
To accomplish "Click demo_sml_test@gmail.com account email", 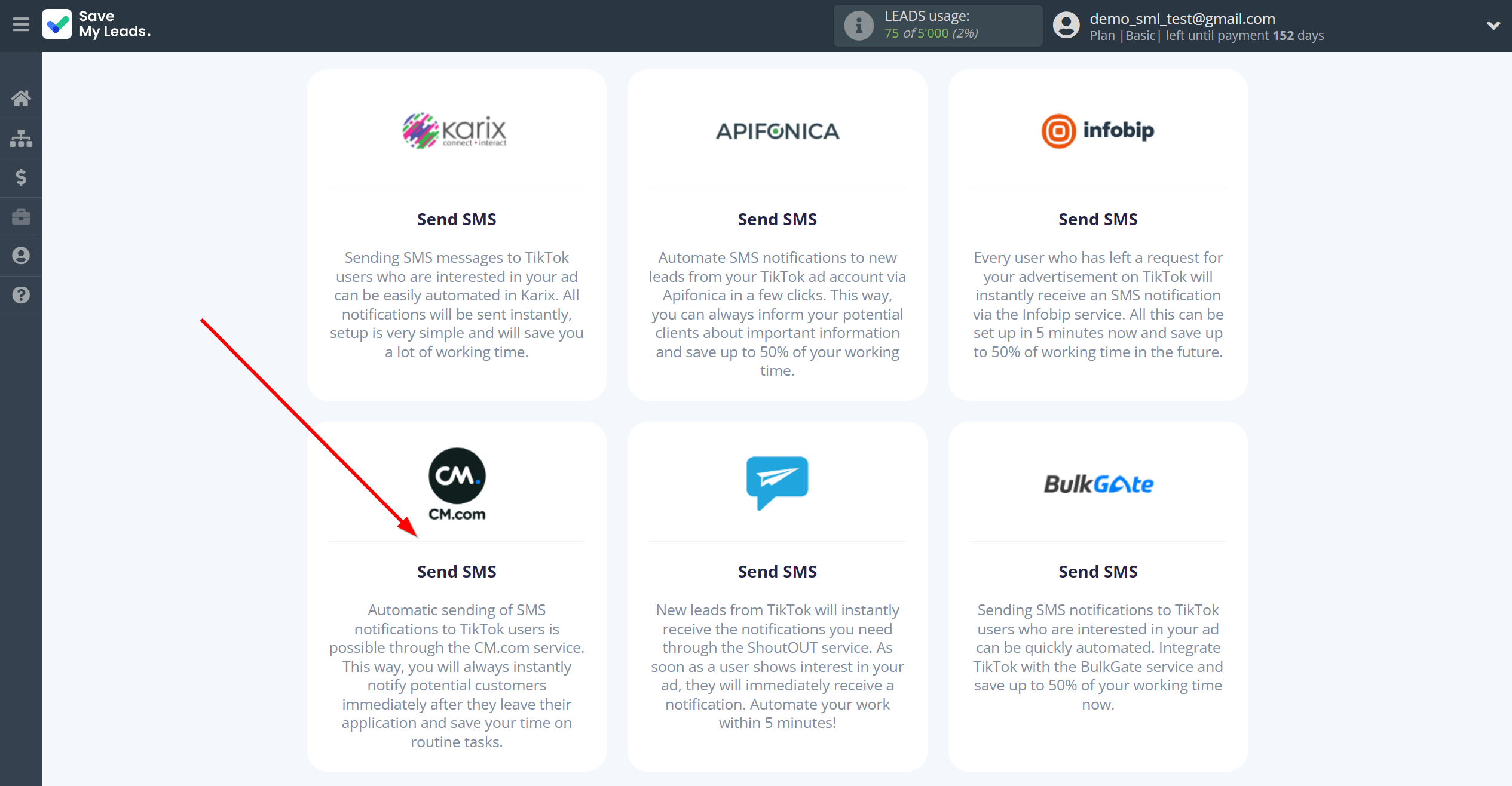I will [x=1182, y=19].
